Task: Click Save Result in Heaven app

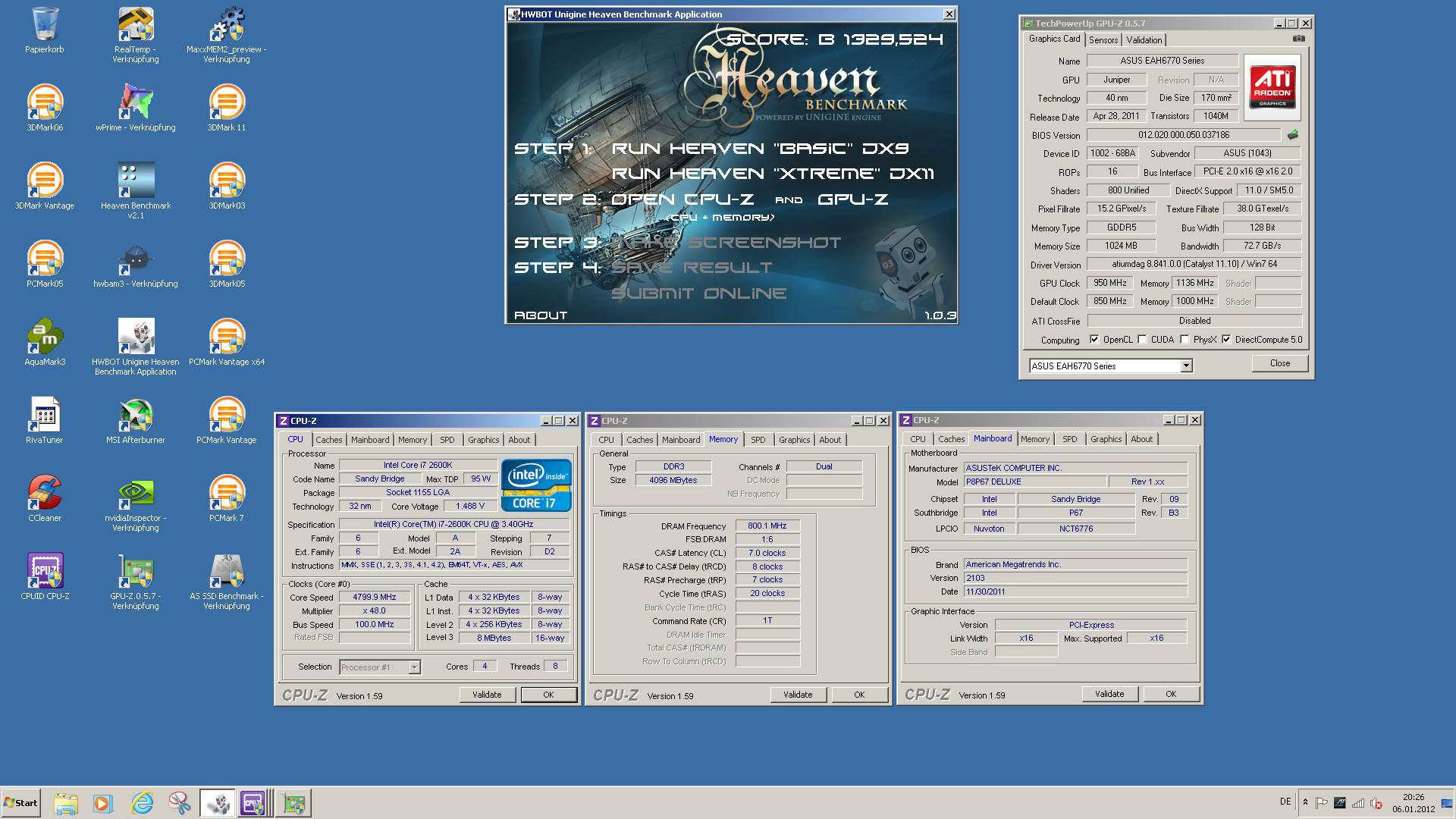Action: click(691, 268)
